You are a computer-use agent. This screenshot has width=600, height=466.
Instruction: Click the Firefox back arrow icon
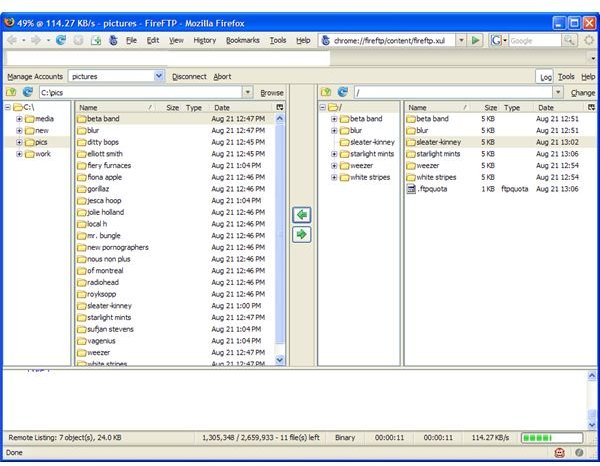click(x=12, y=40)
